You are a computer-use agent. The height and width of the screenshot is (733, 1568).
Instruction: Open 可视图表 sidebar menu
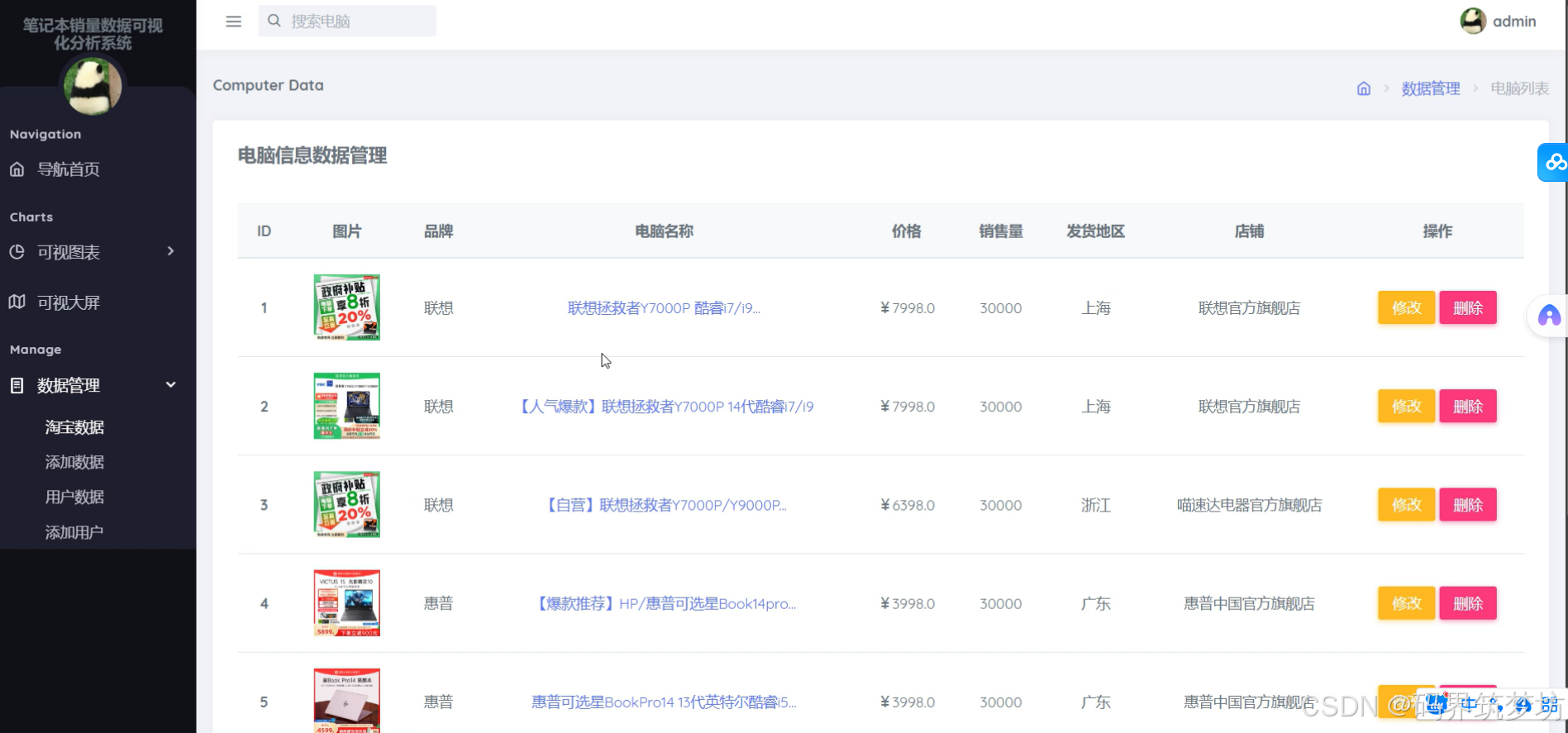[x=69, y=252]
